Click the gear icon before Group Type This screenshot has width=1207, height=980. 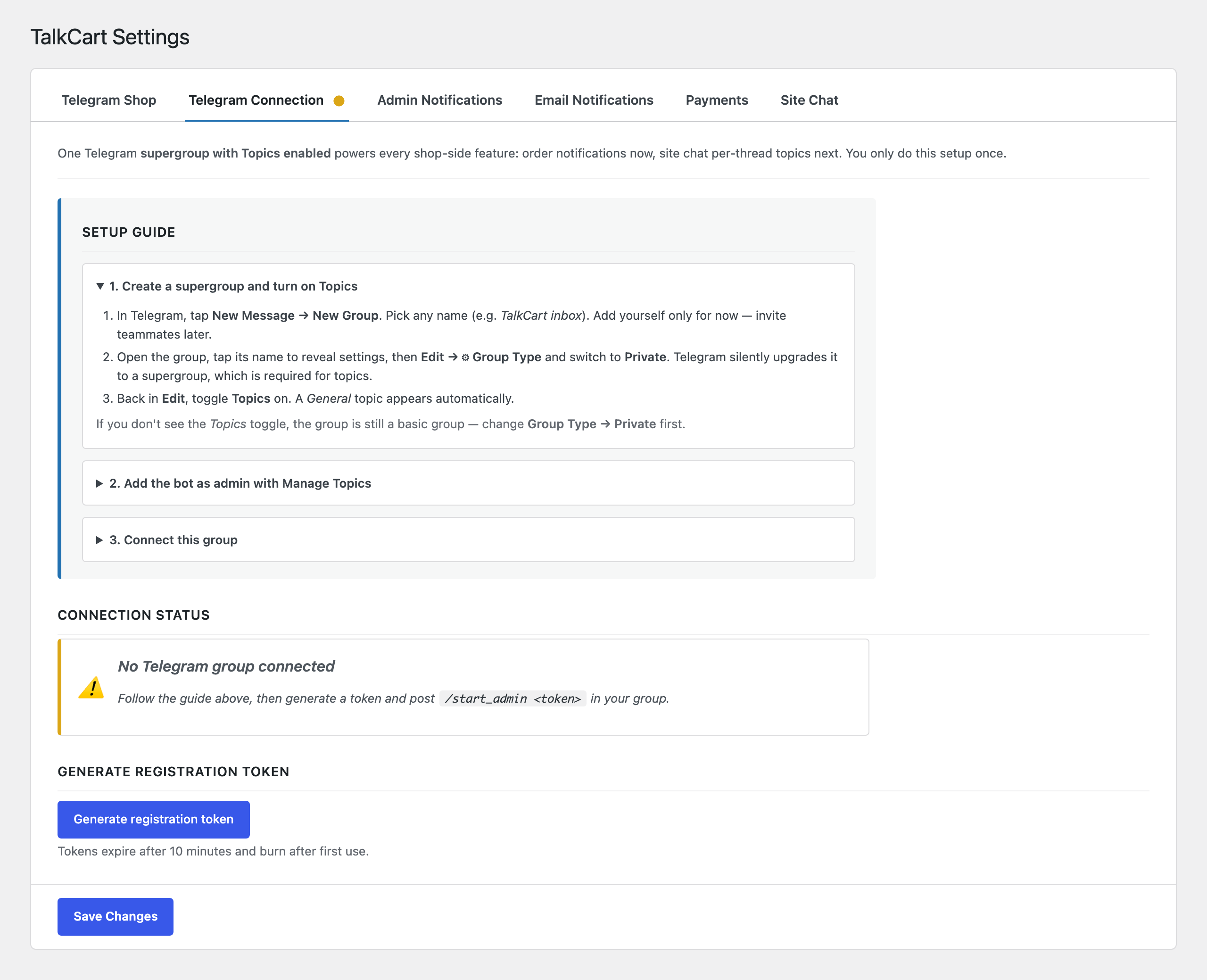(x=465, y=357)
